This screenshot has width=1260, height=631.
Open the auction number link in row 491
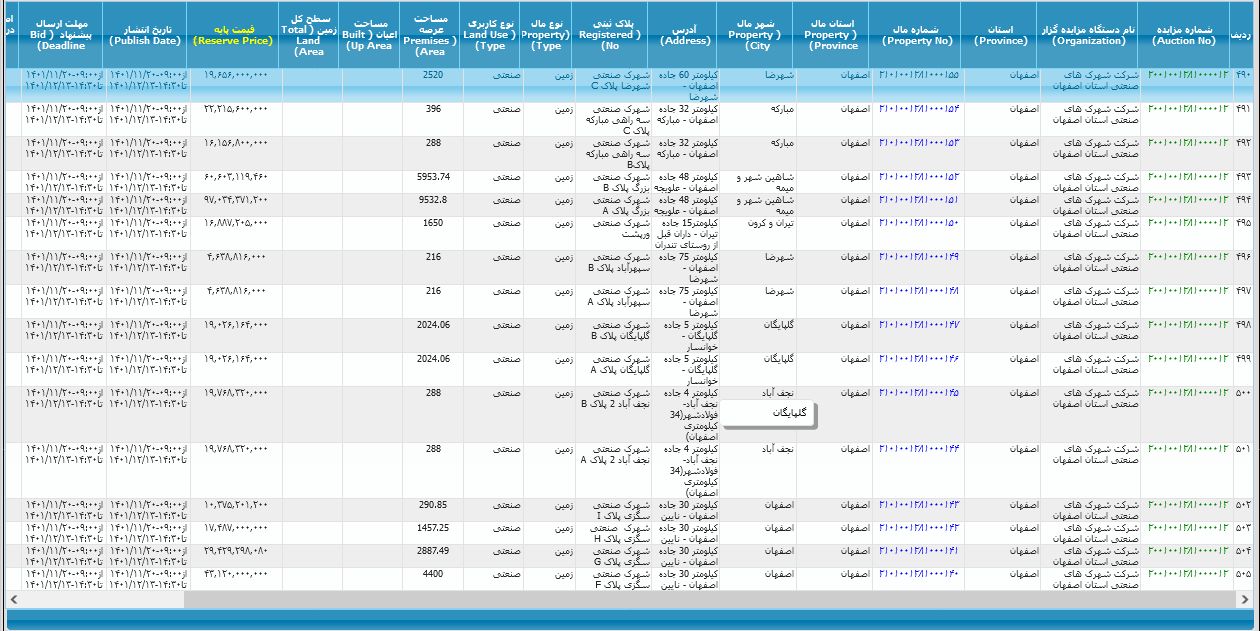point(1187,109)
